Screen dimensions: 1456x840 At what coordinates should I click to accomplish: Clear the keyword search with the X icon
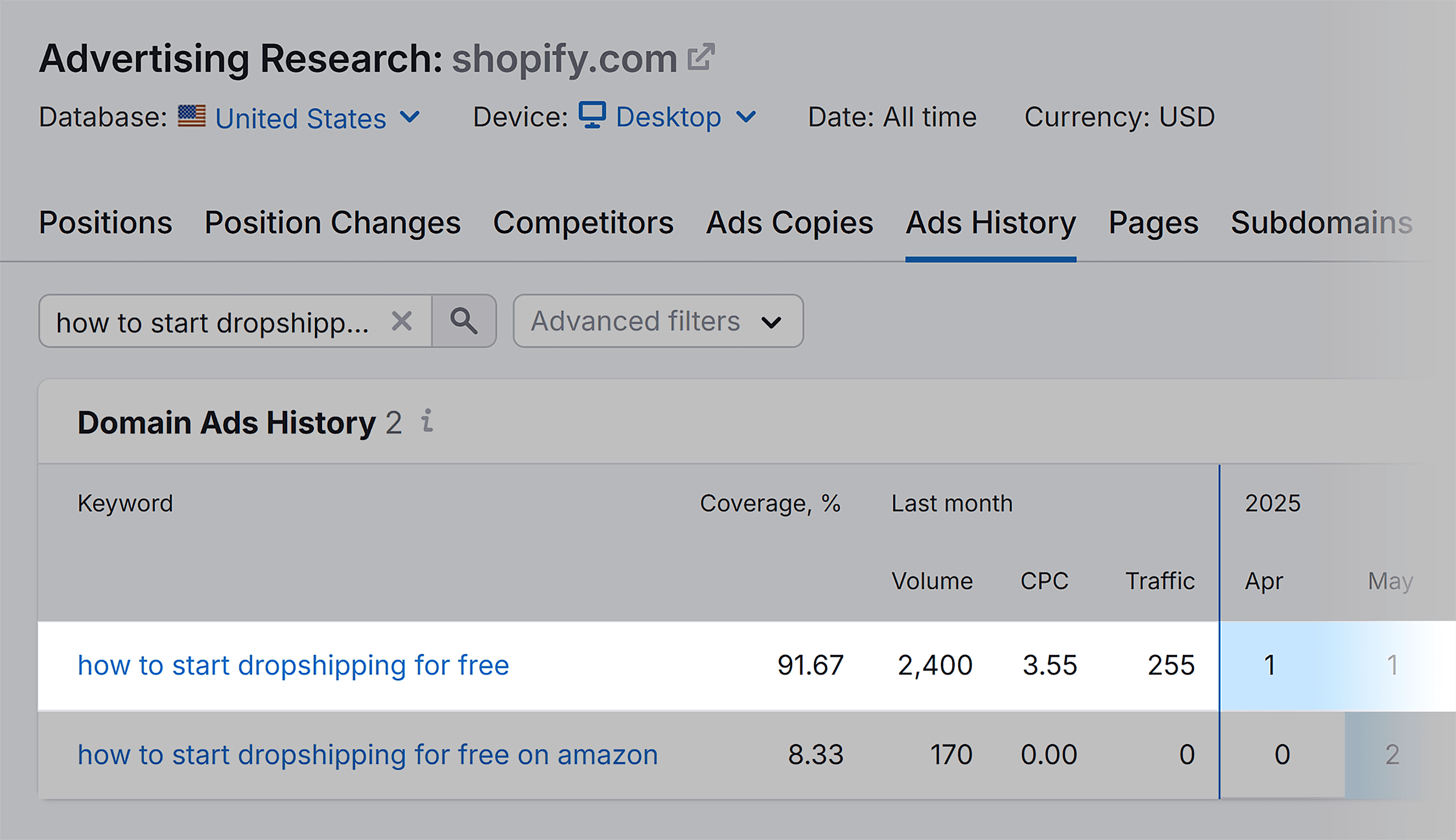click(402, 321)
